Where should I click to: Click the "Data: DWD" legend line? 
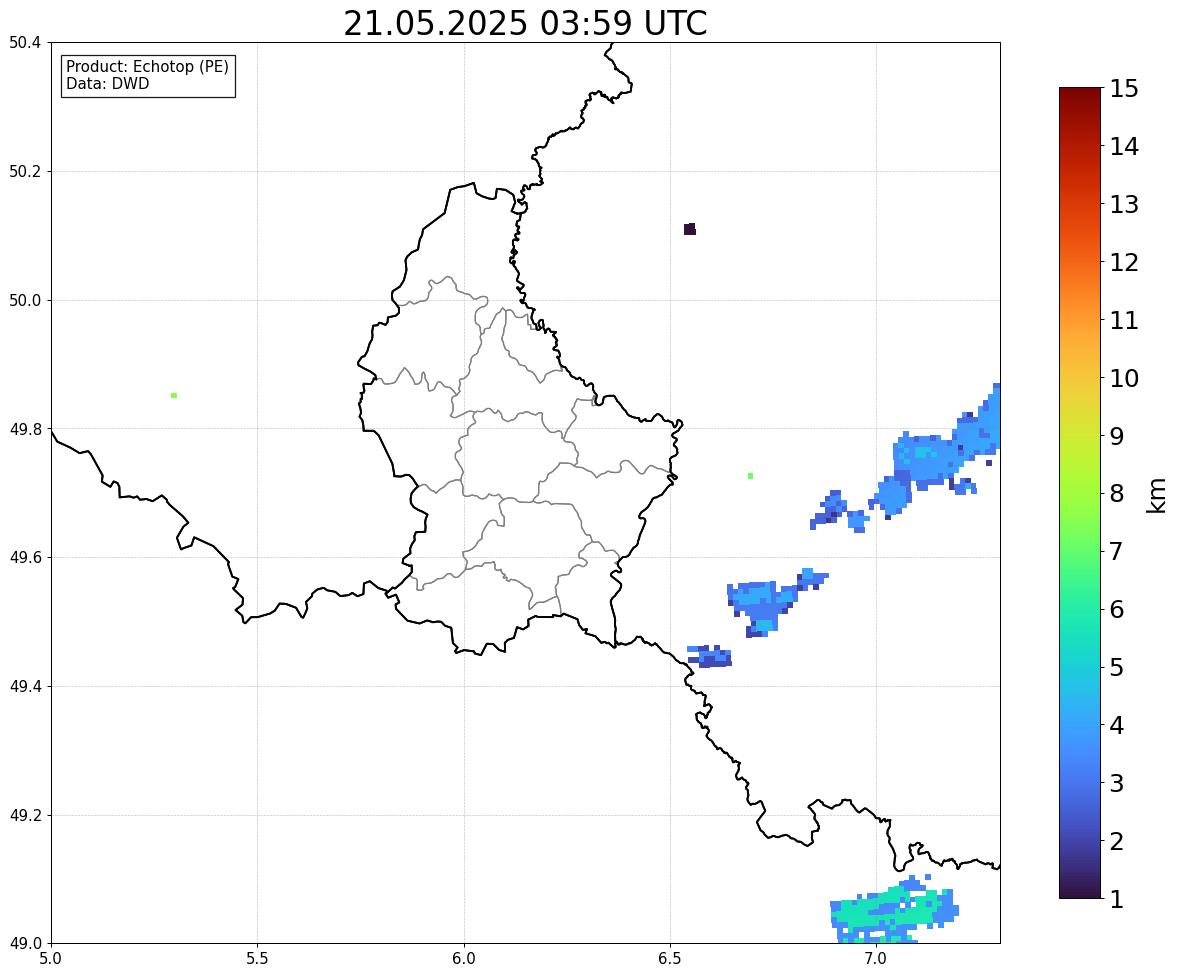(x=107, y=83)
